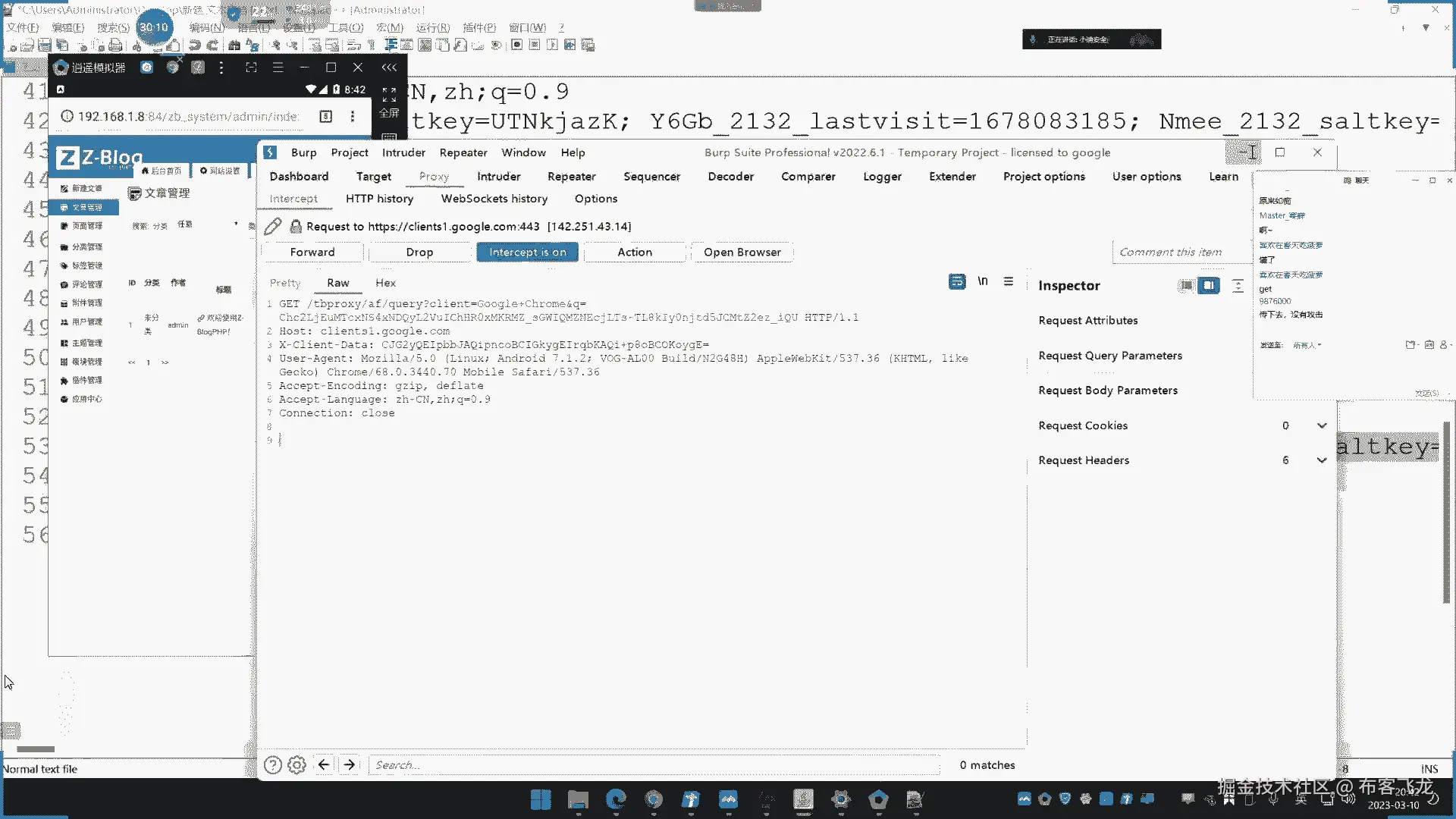Toggle Intercept is on button
This screenshot has height=819, width=1456.
527,252
